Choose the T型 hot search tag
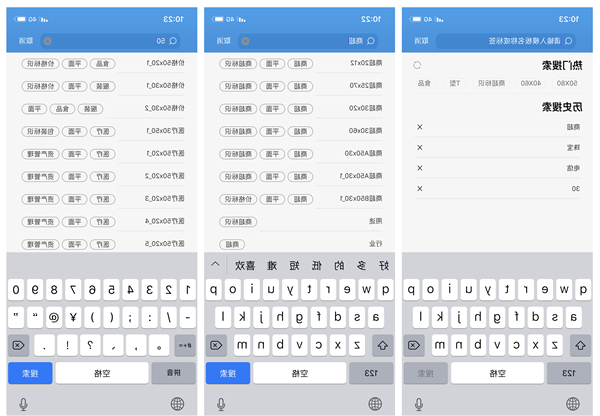This screenshot has width=600, height=416. [x=455, y=83]
